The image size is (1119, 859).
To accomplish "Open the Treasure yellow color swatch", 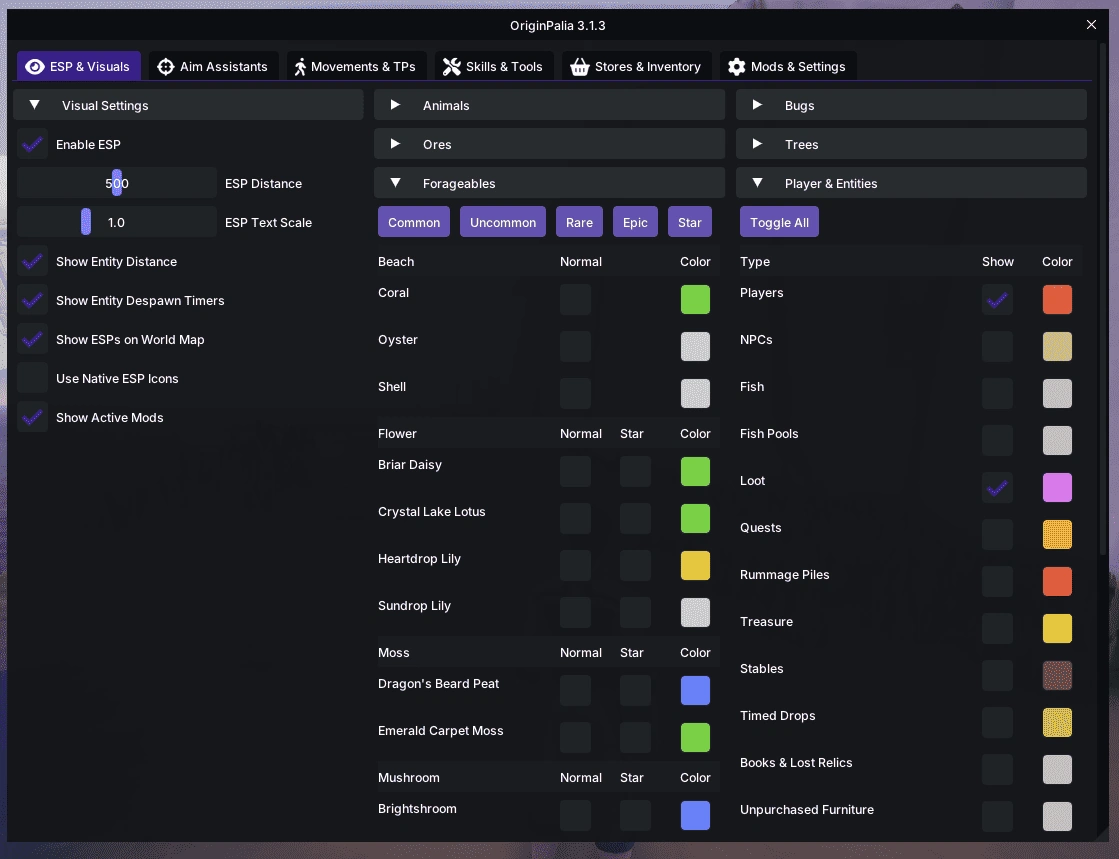I will (x=1057, y=629).
